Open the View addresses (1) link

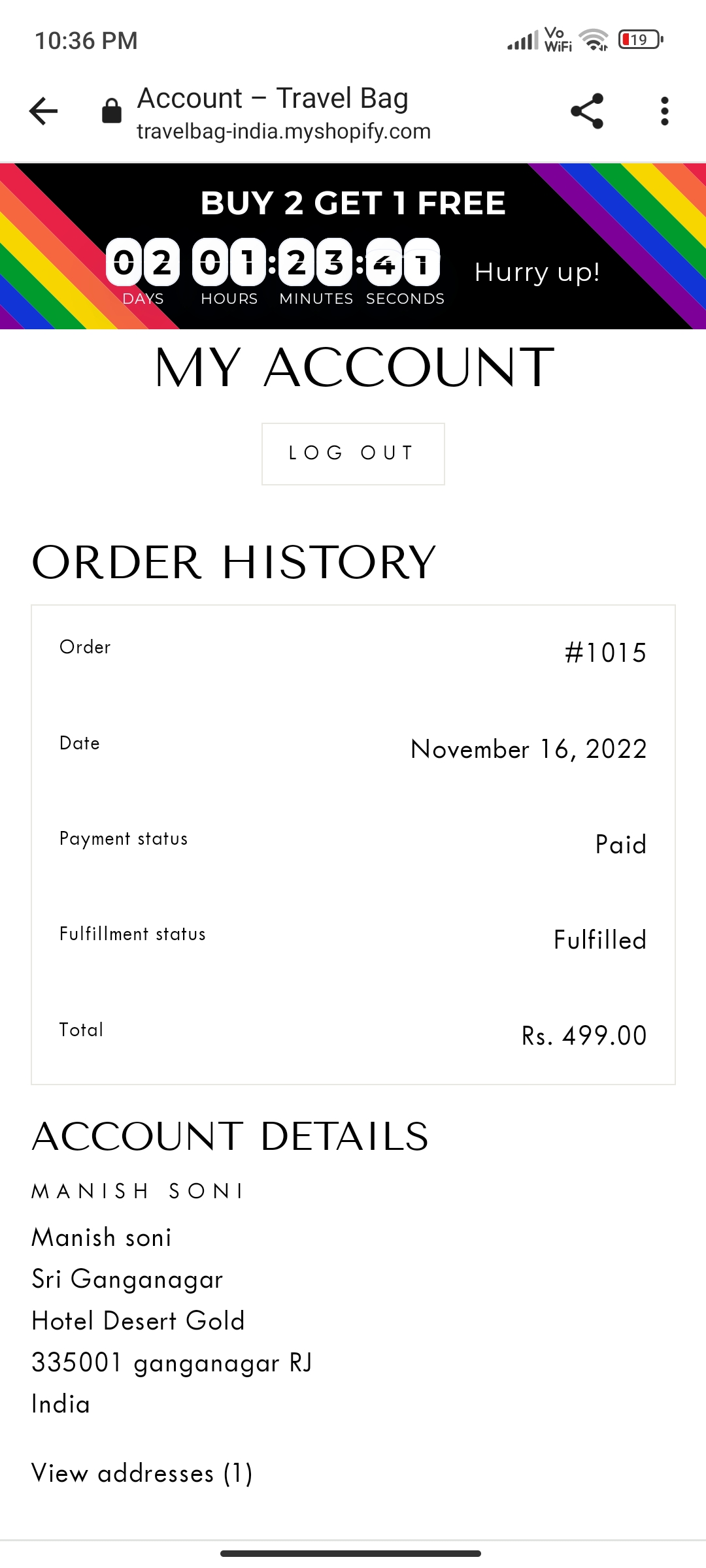[x=142, y=1473]
